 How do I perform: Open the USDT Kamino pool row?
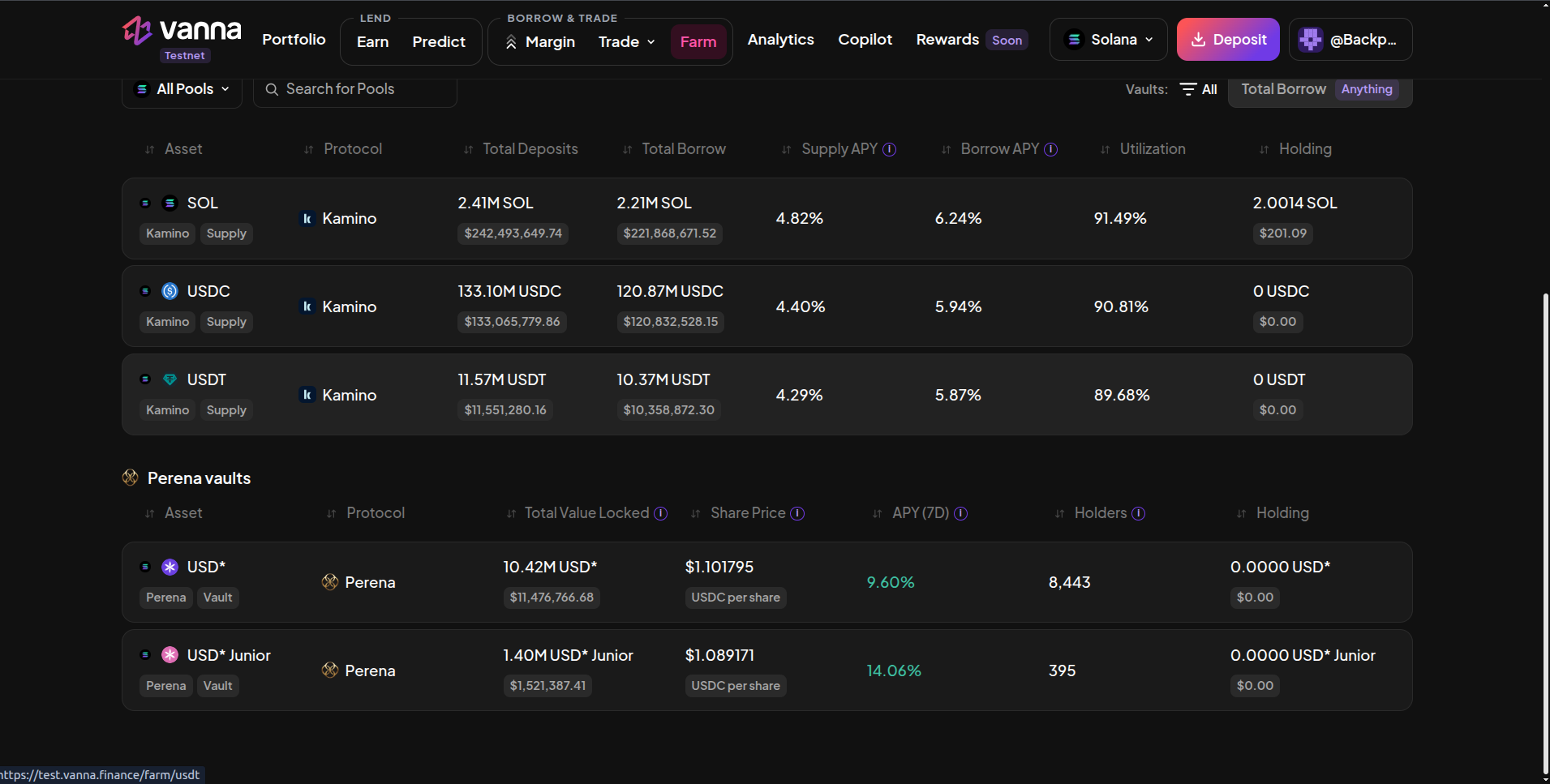click(x=766, y=395)
